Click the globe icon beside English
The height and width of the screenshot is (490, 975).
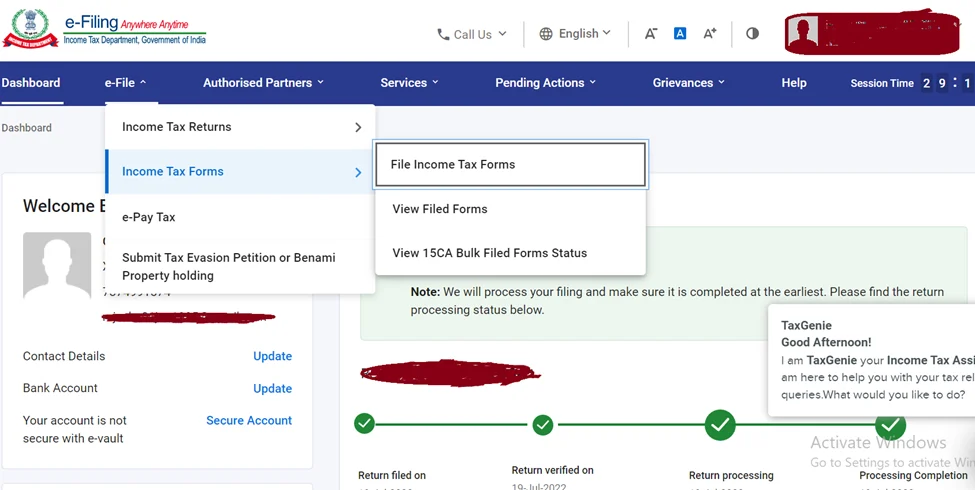point(546,34)
